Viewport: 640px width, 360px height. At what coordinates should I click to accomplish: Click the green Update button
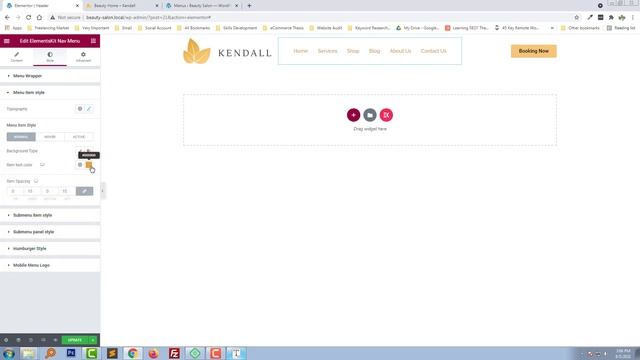(75, 340)
